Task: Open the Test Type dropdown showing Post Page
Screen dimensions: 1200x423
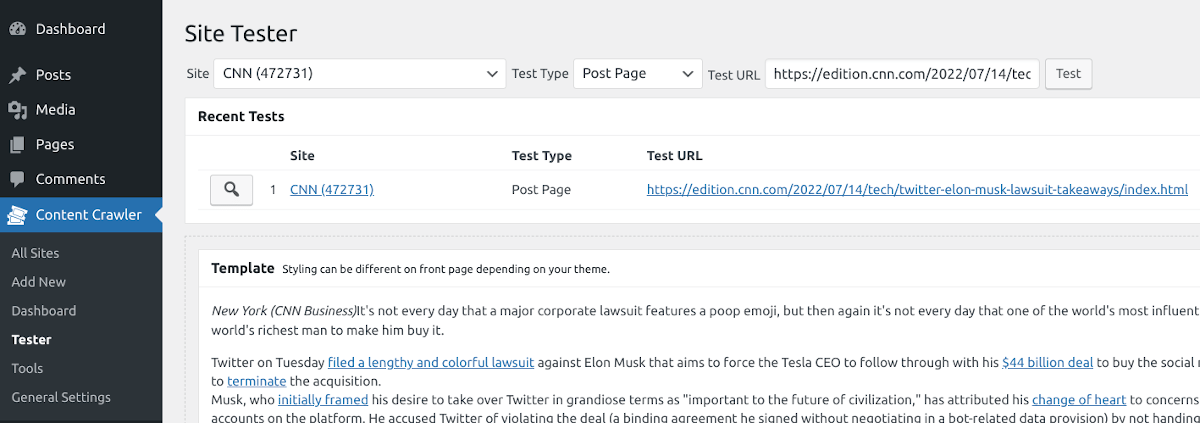Action: point(638,74)
